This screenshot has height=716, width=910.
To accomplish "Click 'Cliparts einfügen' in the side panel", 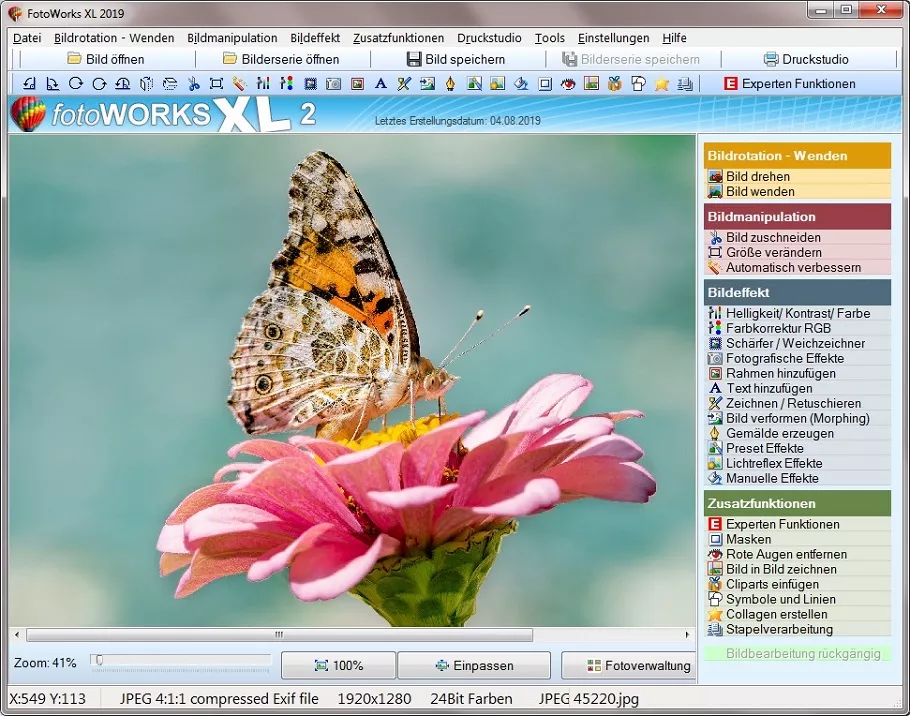I will pyautogui.click(x=771, y=585).
